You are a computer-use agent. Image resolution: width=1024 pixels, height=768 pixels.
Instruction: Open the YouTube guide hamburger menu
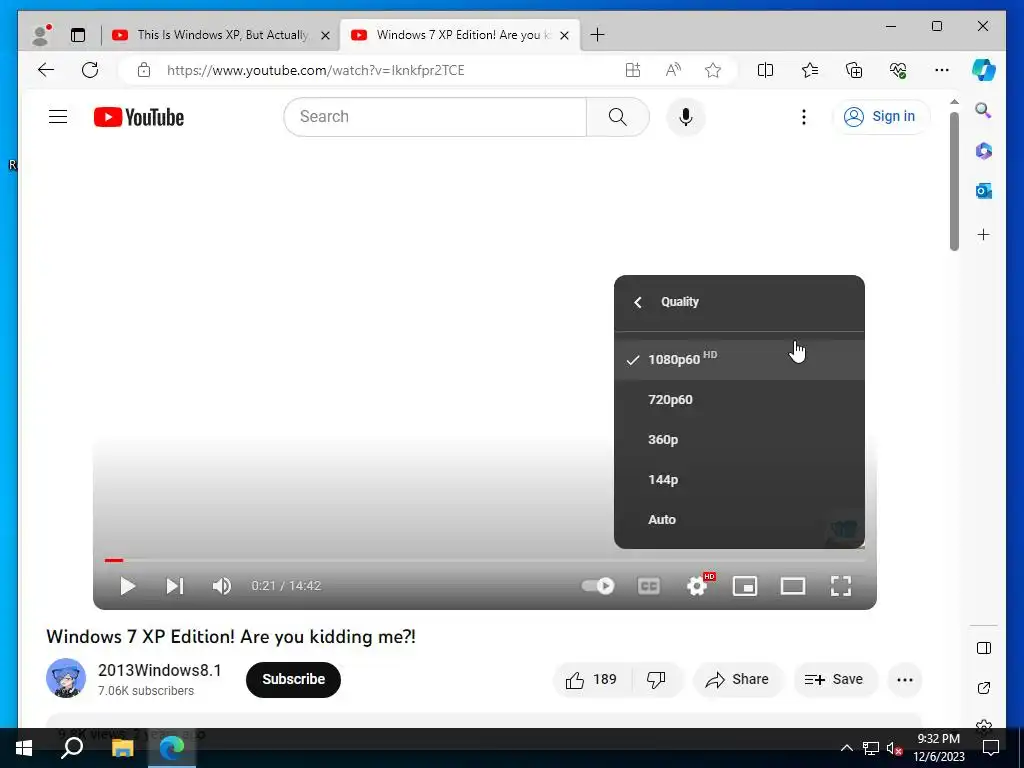tap(58, 117)
